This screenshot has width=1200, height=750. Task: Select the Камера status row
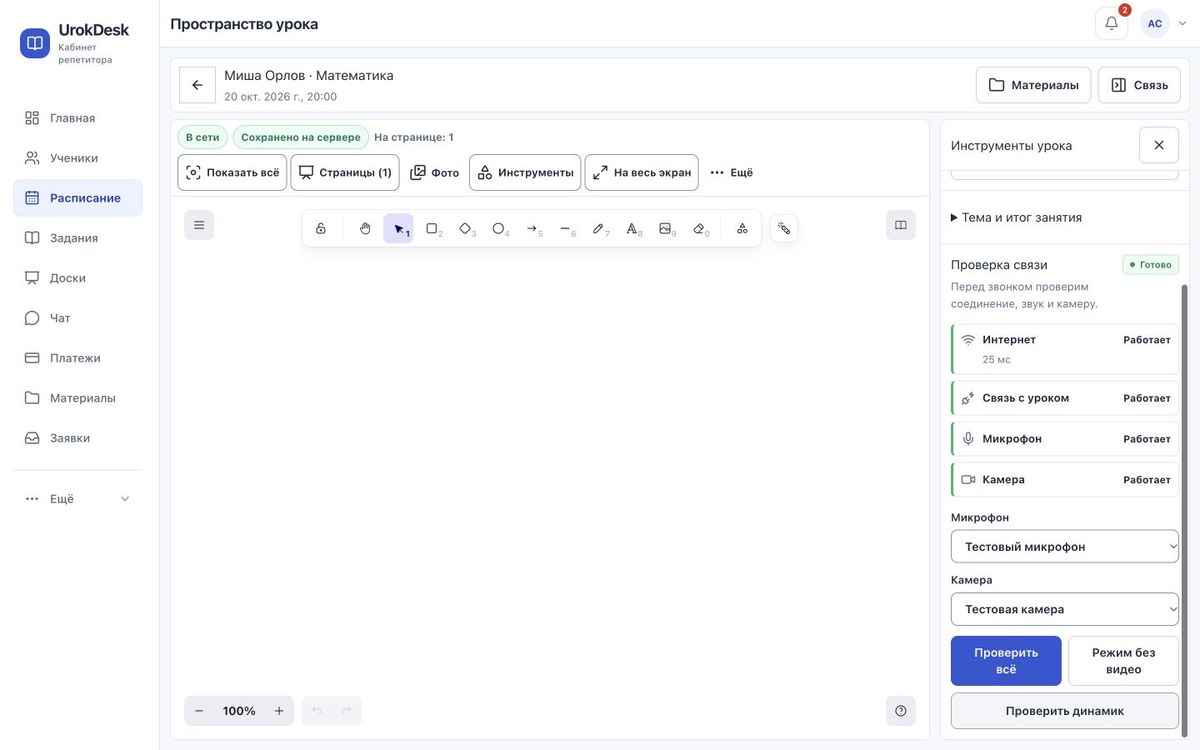[1065, 480]
